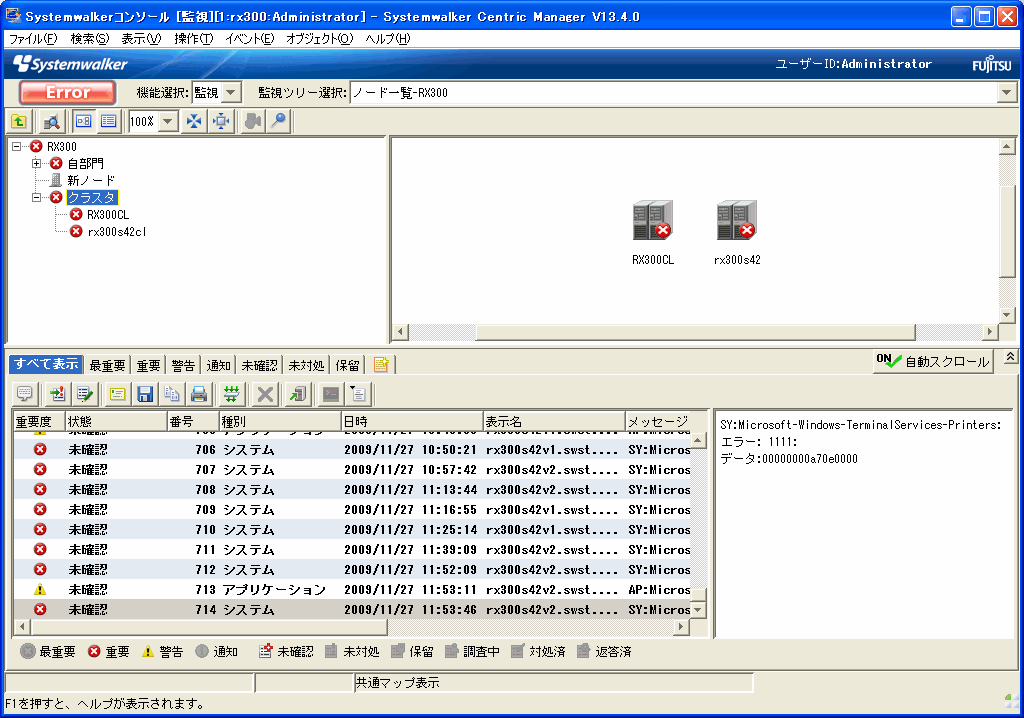The height and width of the screenshot is (718, 1024).
Task: Click the copy events icon
Action: (172, 394)
